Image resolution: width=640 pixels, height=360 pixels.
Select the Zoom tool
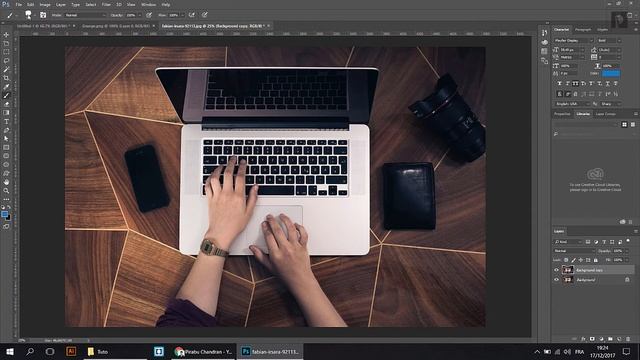6,191
